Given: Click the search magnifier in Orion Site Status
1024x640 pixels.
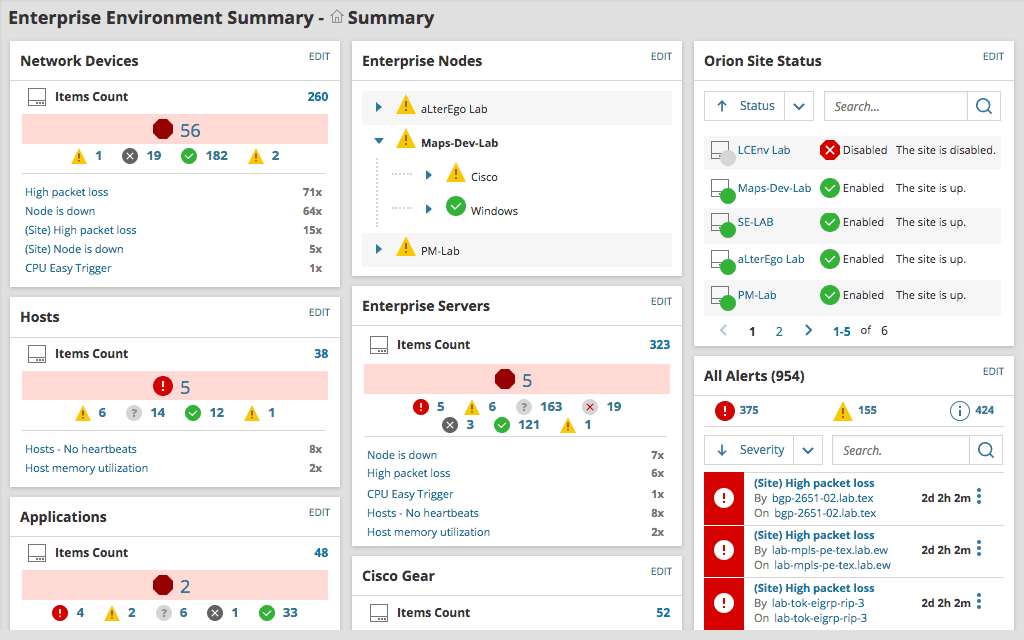Looking at the screenshot, I should (984, 106).
